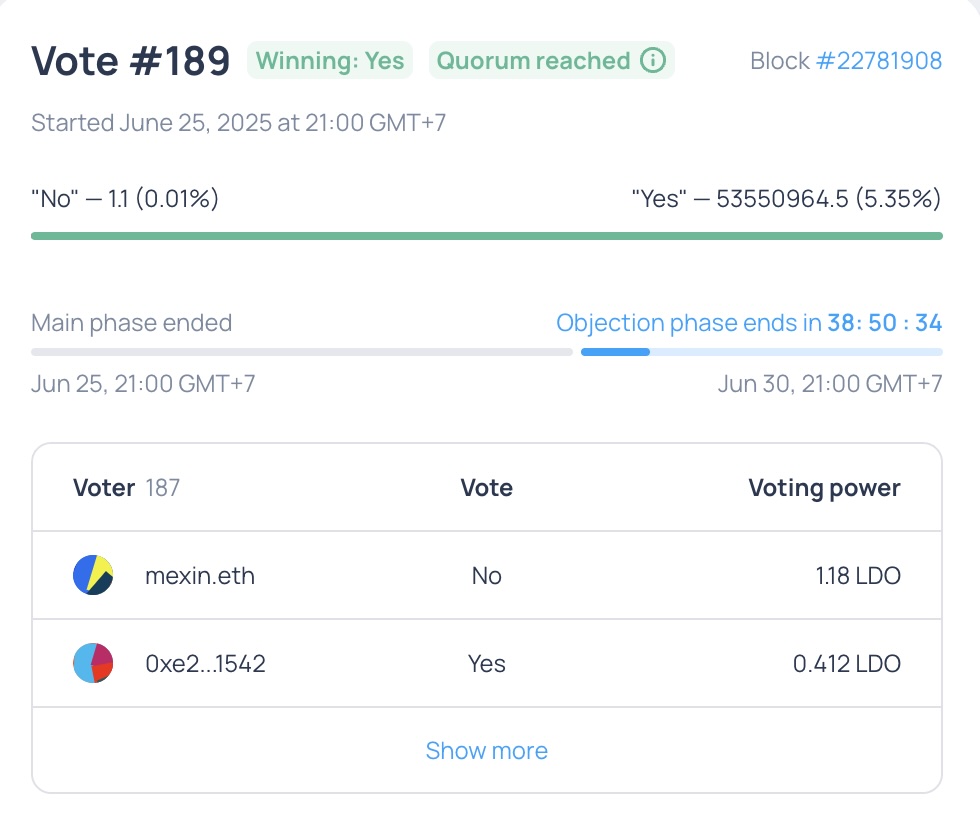Click mexin.eth avatar icon

point(93,575)
